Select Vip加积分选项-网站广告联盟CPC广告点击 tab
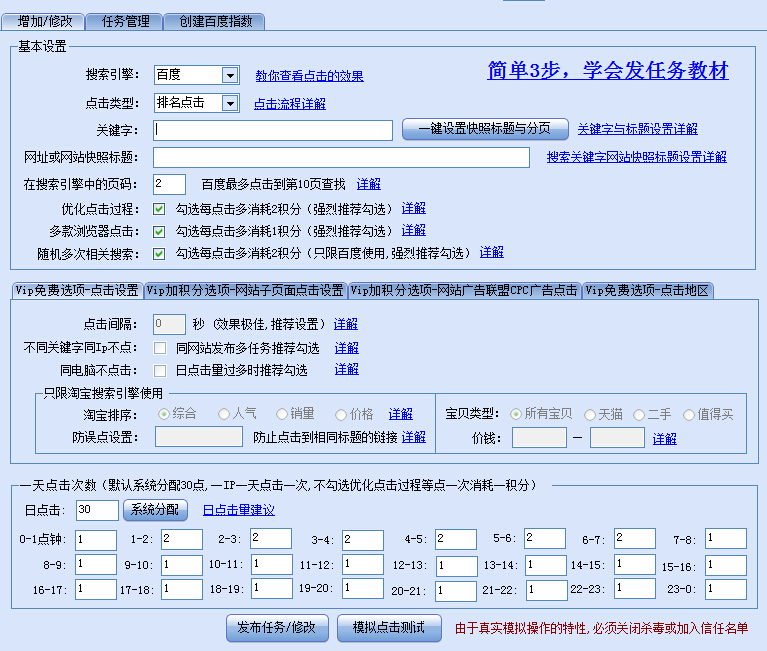The height and width of the screenshot is (651, 767). [x=464, y=291]
